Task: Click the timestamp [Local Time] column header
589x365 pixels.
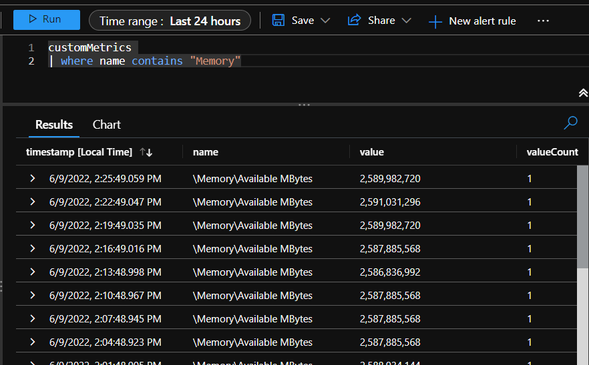Action: [x=79, y=152]
